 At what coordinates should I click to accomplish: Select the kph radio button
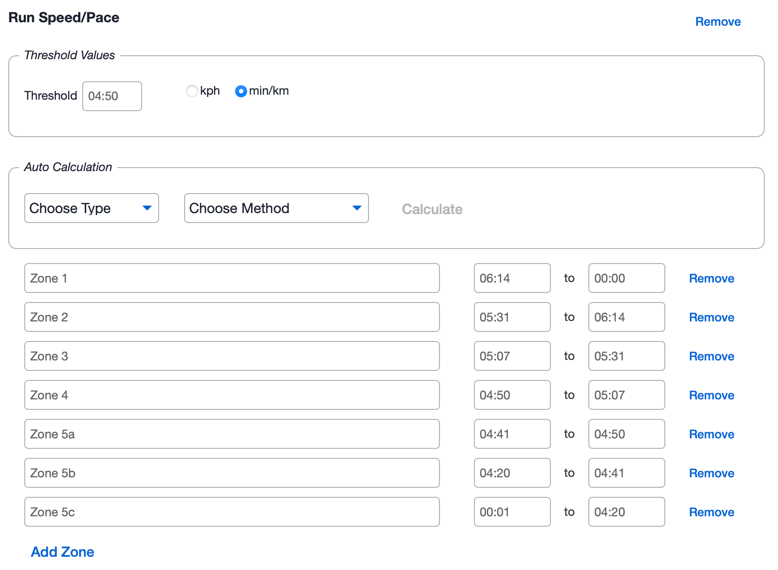click(x=192, y=91)
